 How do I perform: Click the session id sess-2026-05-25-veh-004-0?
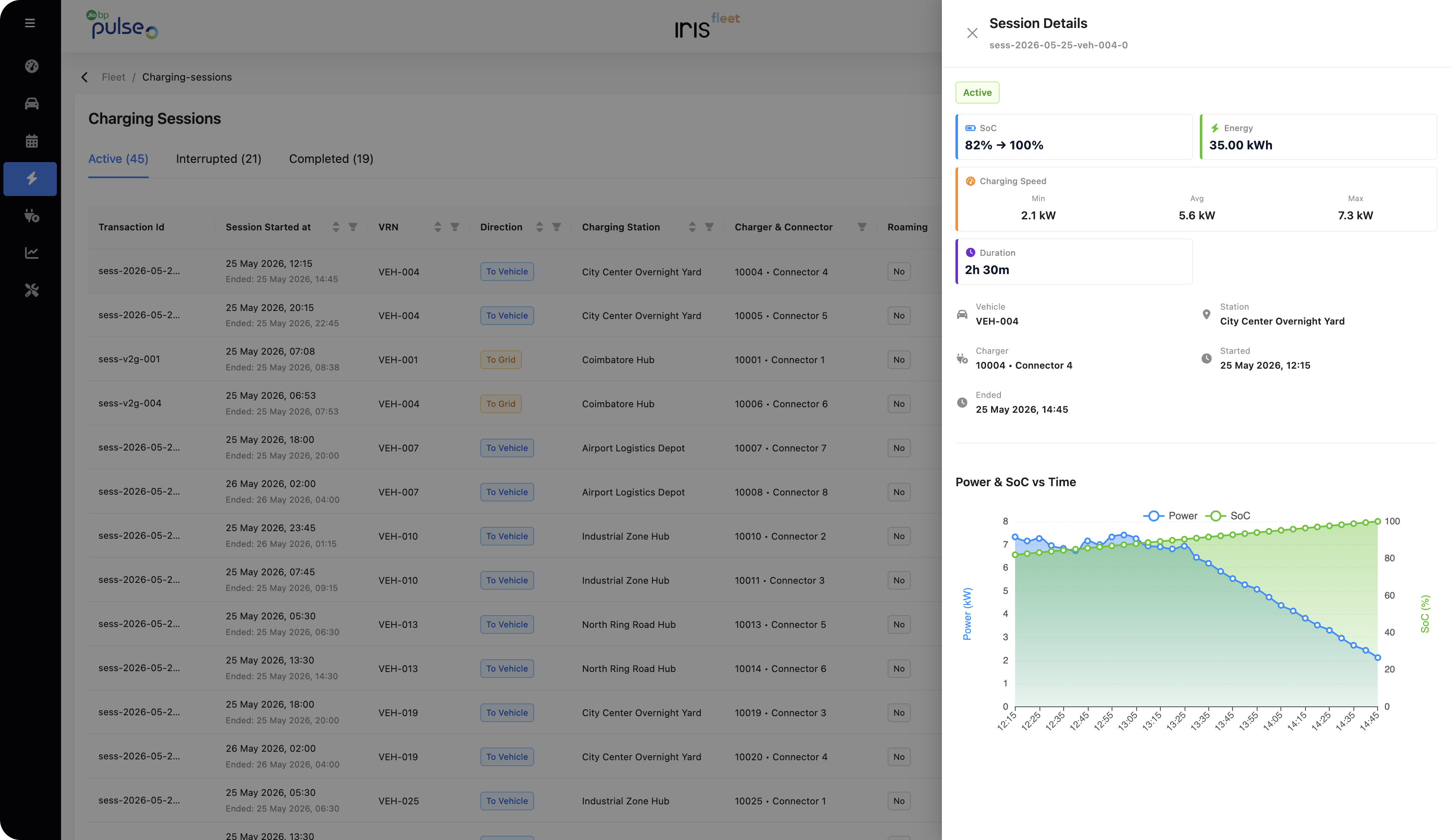[1058, 45]
